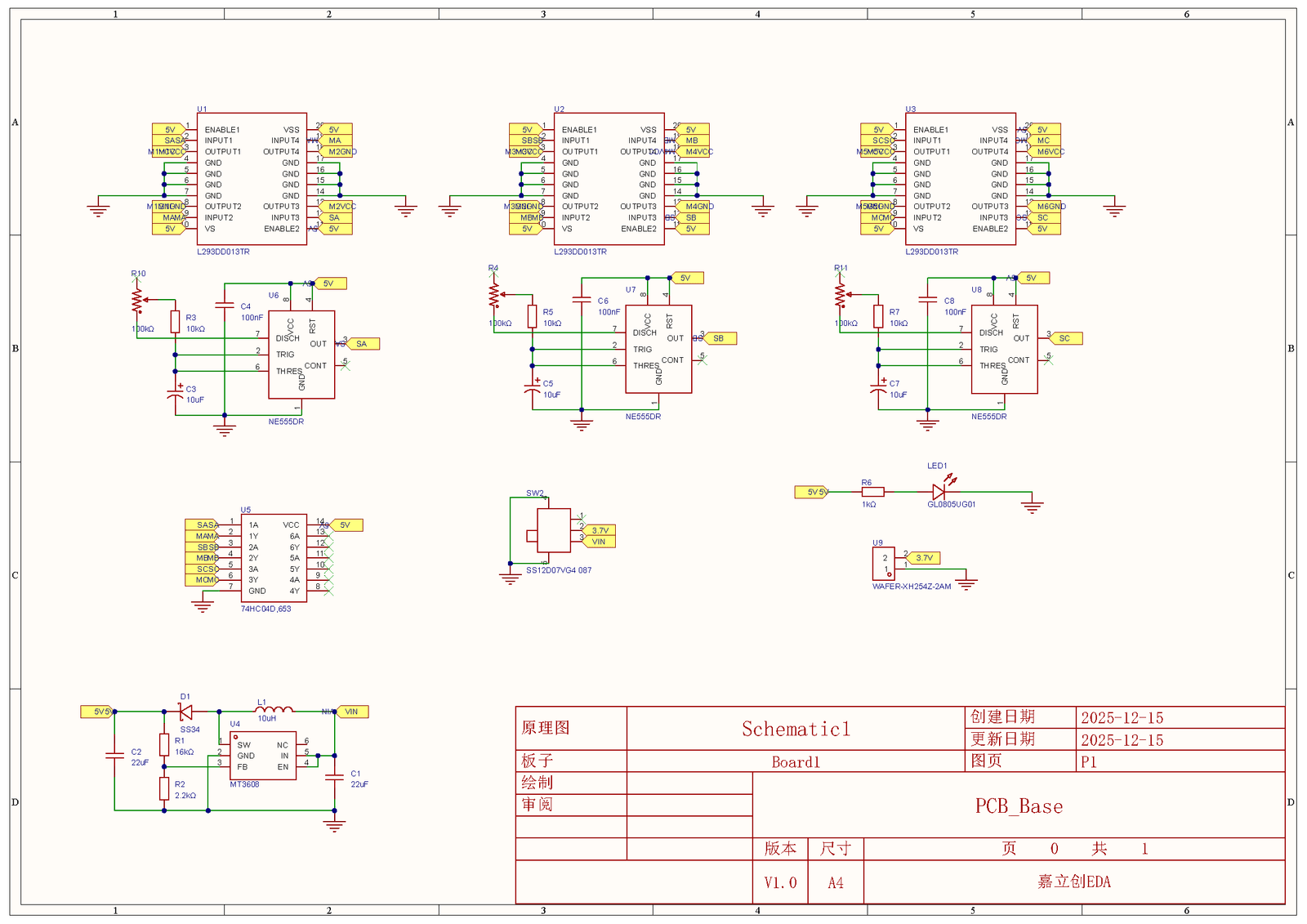Click the GL0805UG01 part label
This screenshot has width=1307, height=924.
point(952,505)
